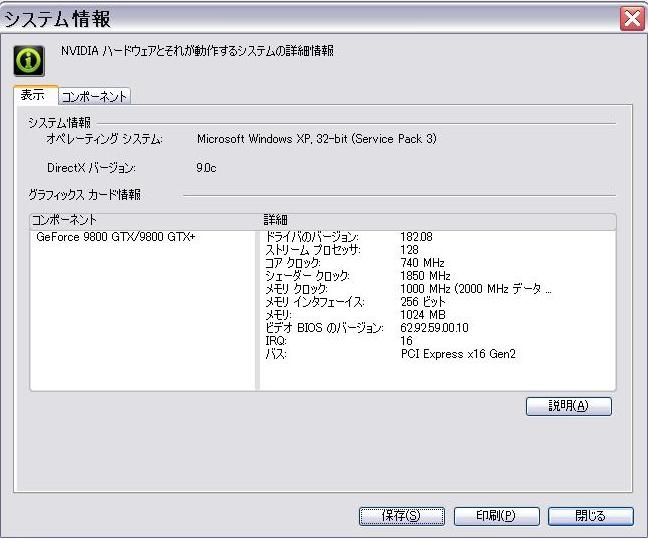Image resolution: width=648 pixels, height=539 pixels.
Task: Click the ストリーム プロセッサ value 128
Action: point(409,250)
